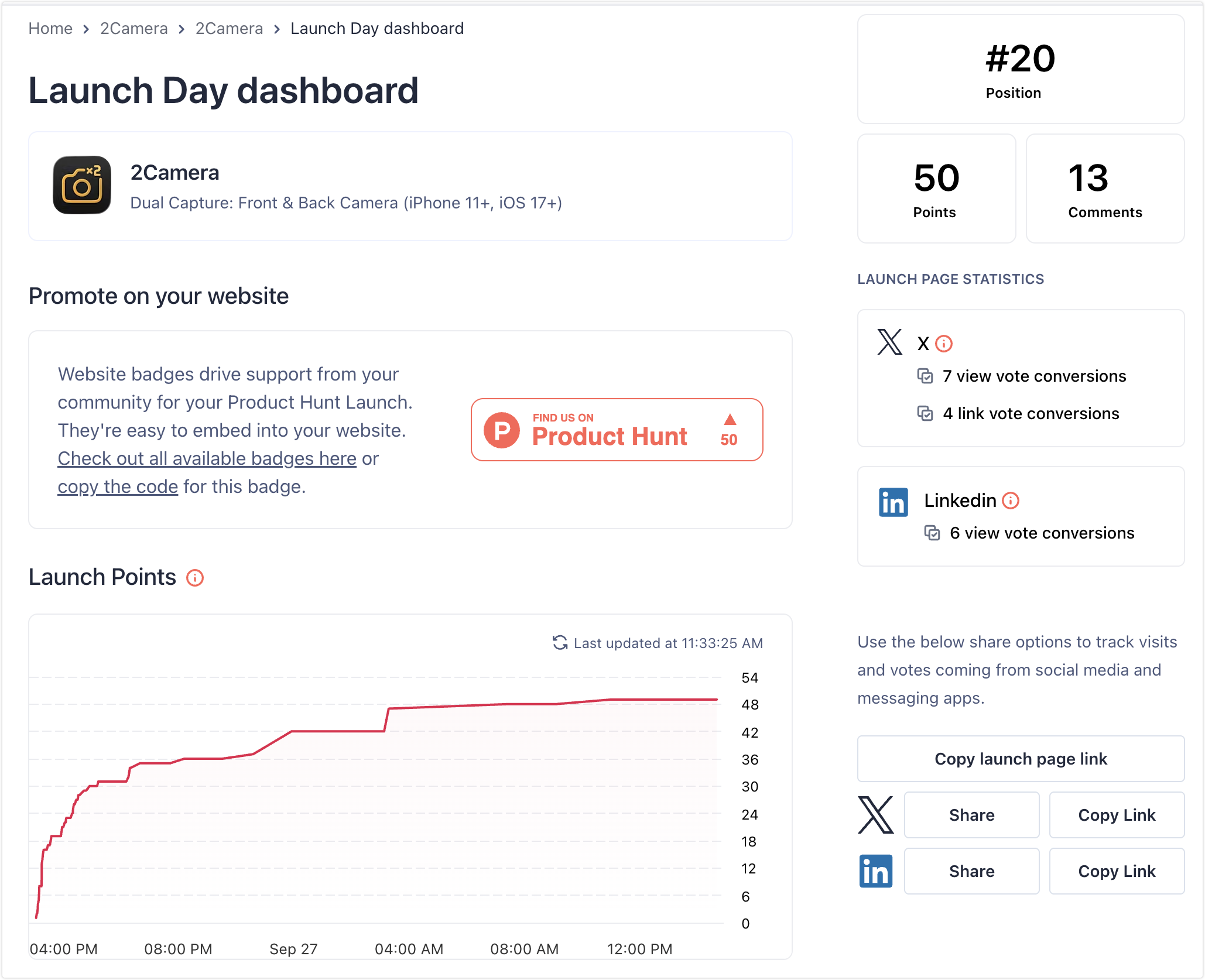Click X logo beside Share button
Screen dimensions: 1205x980
pyautogui.click(x=875, y=815)
